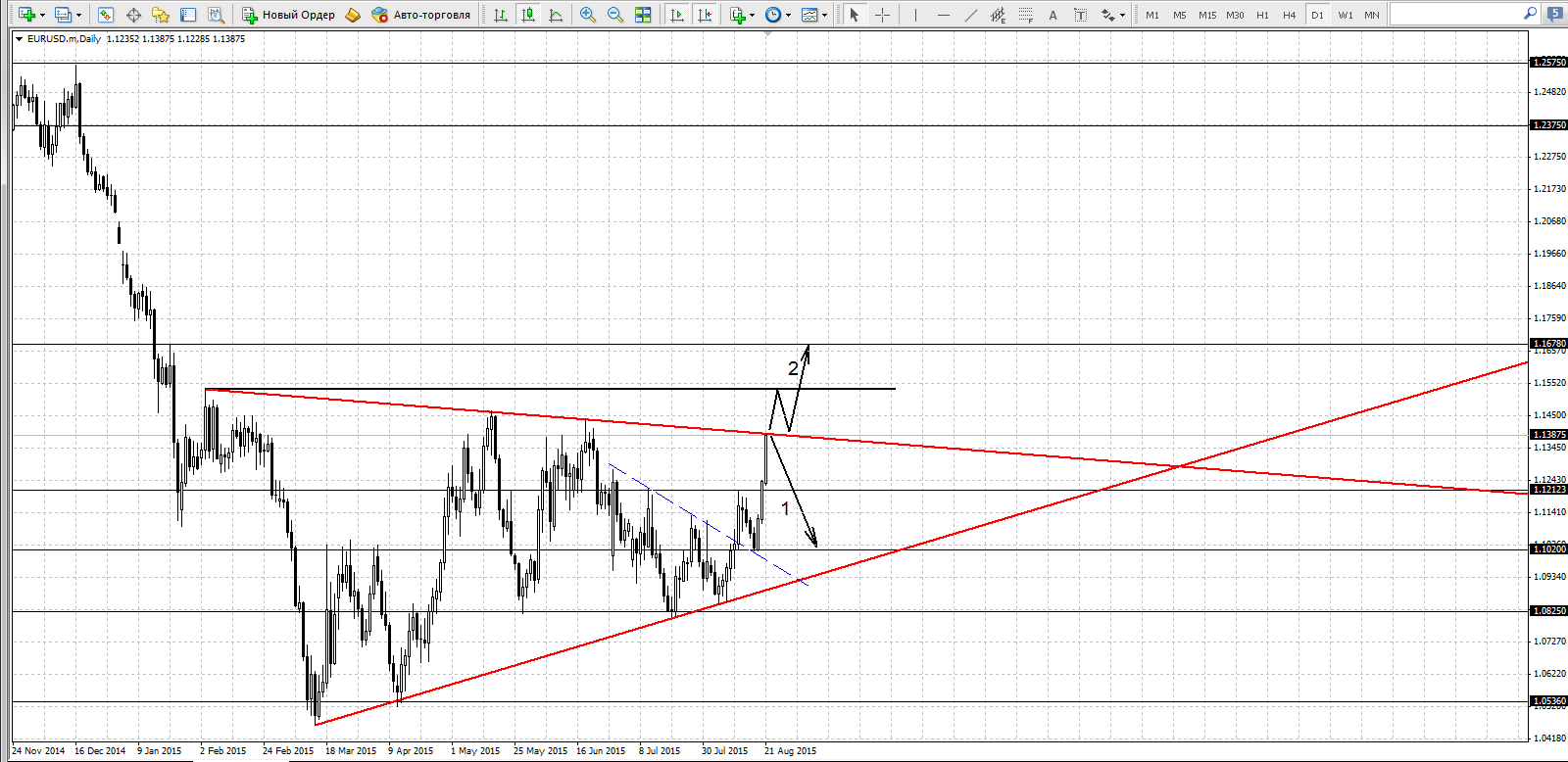
Task: Open the Navigator panel star-folder icon
Action: point(161,15)
